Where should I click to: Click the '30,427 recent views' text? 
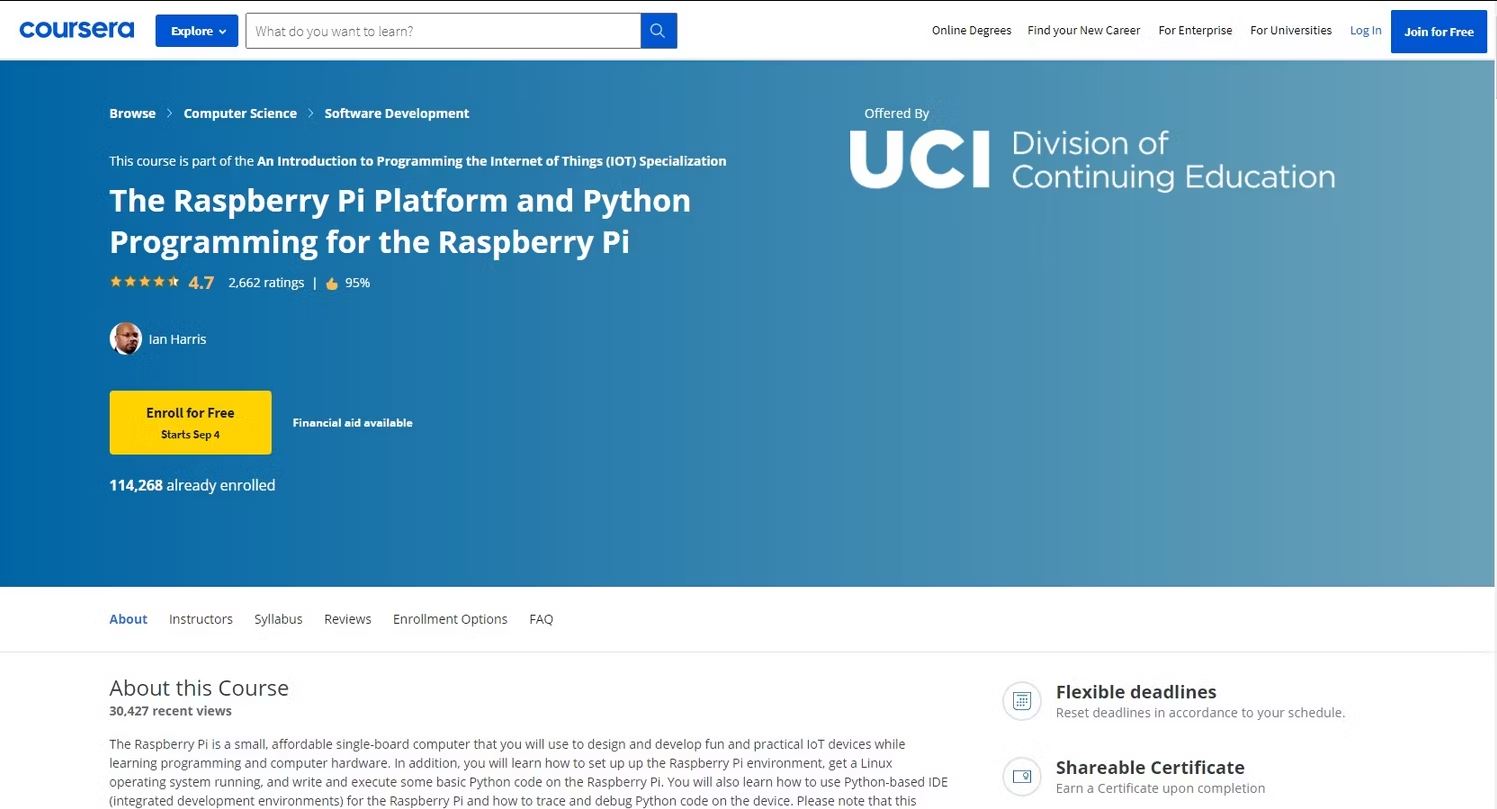pos(170,711)
